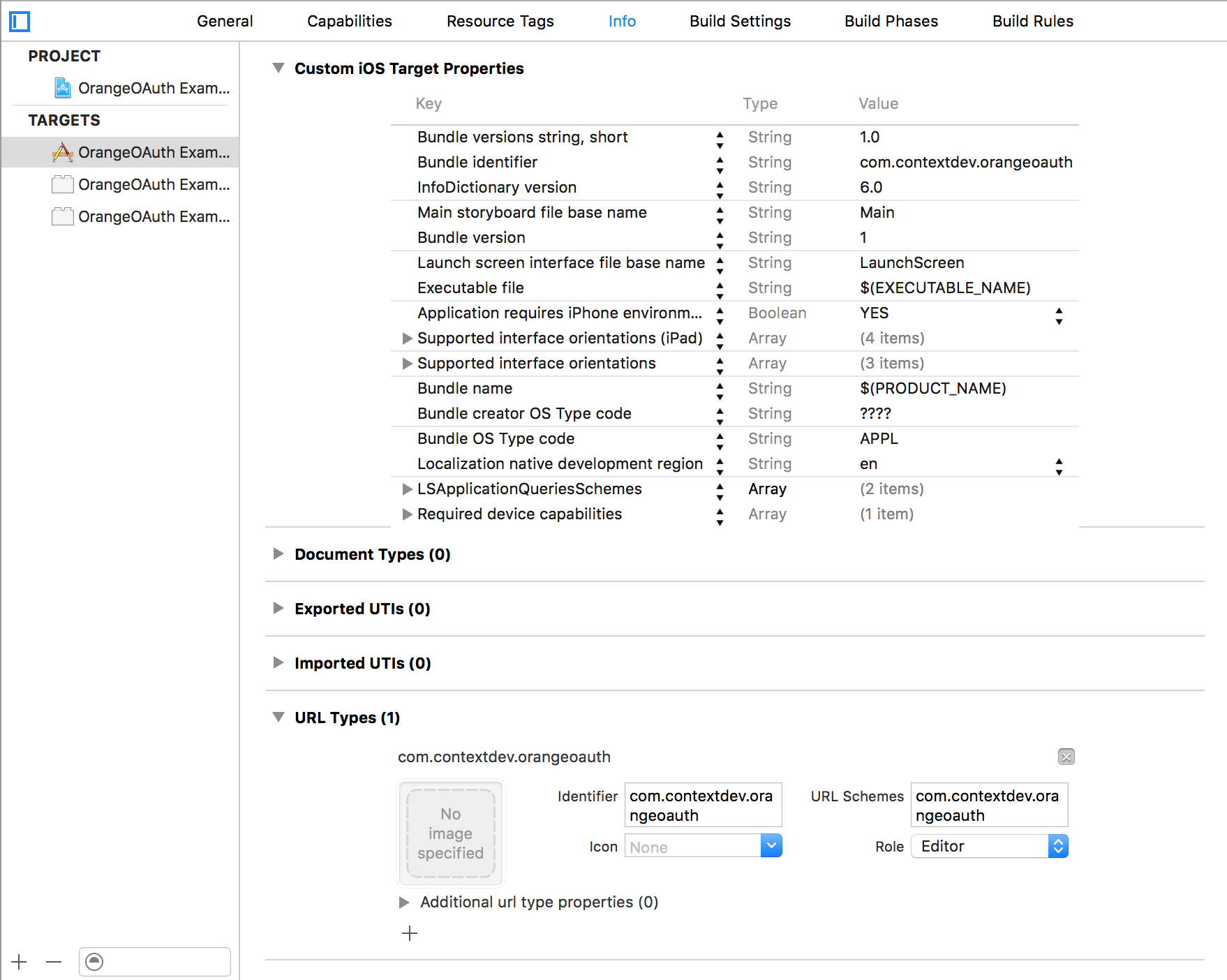
Task: Click key stepper for Localization native development region
Action: click(x=720, y=467)
